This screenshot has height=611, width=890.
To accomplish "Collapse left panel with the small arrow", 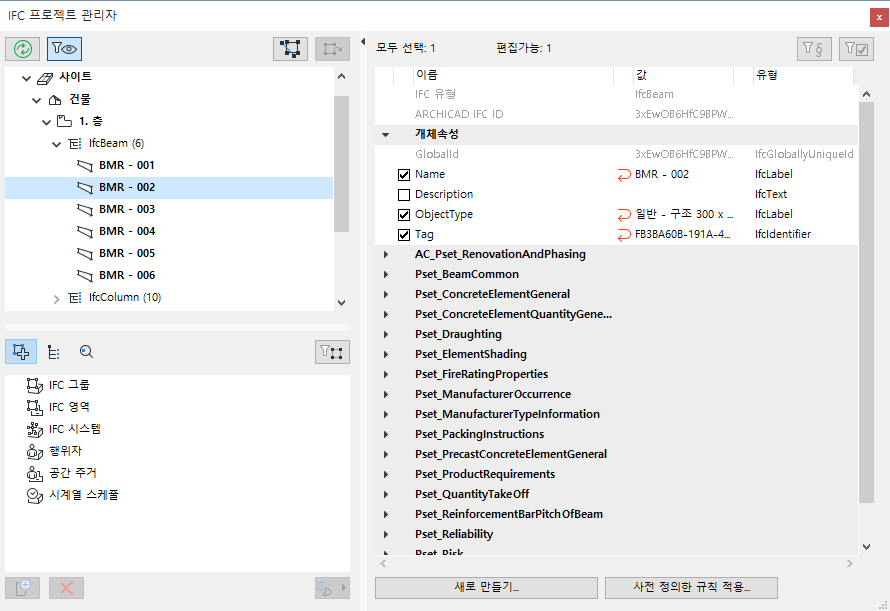I will [x=363, y=41].
